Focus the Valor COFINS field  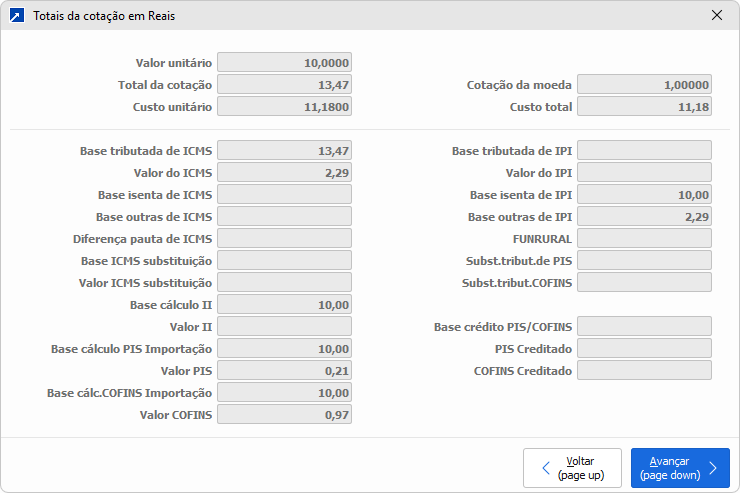284,415
